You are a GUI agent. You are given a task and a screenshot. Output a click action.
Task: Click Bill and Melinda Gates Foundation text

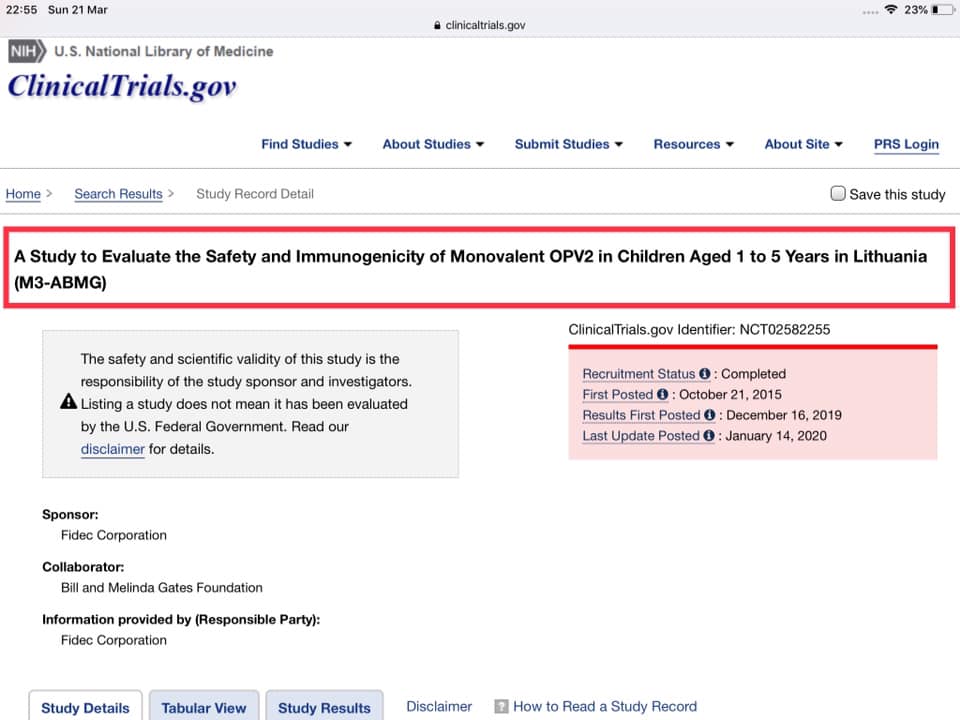(162, 588)
